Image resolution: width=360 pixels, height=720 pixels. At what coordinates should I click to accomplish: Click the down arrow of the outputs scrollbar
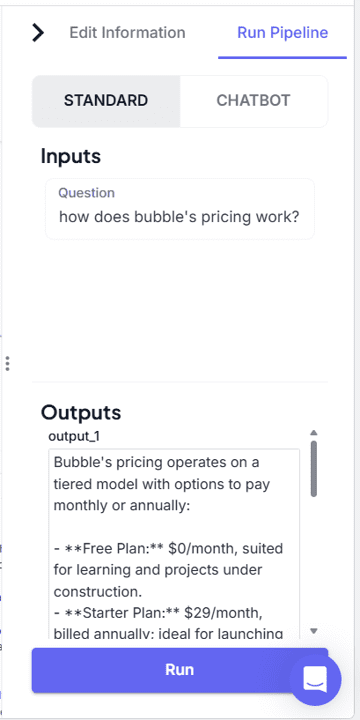314,631
